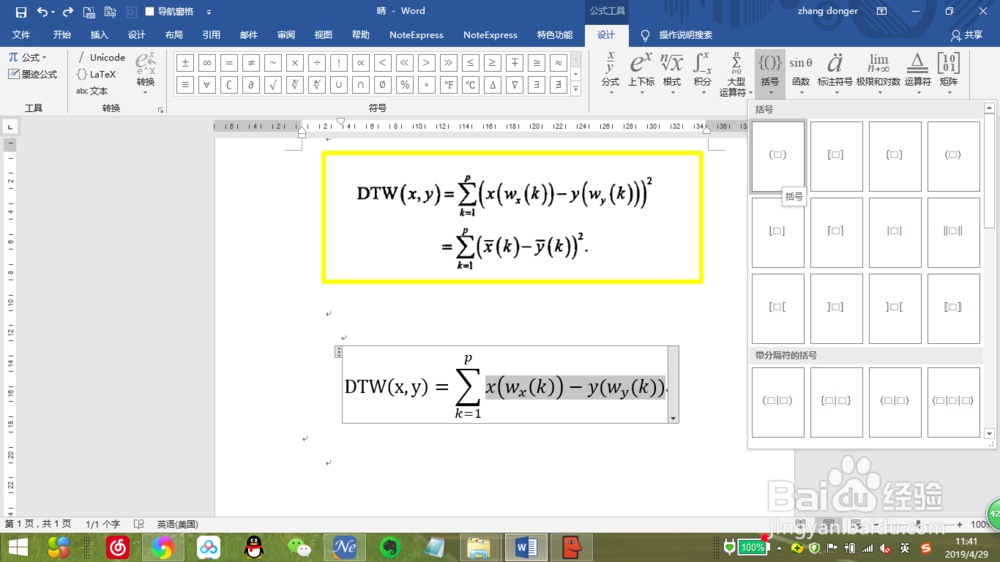Open the 根式 radical dropdown
This screenshot has width=1000, height=562.
pyautogui.click(x=672, y=73)
